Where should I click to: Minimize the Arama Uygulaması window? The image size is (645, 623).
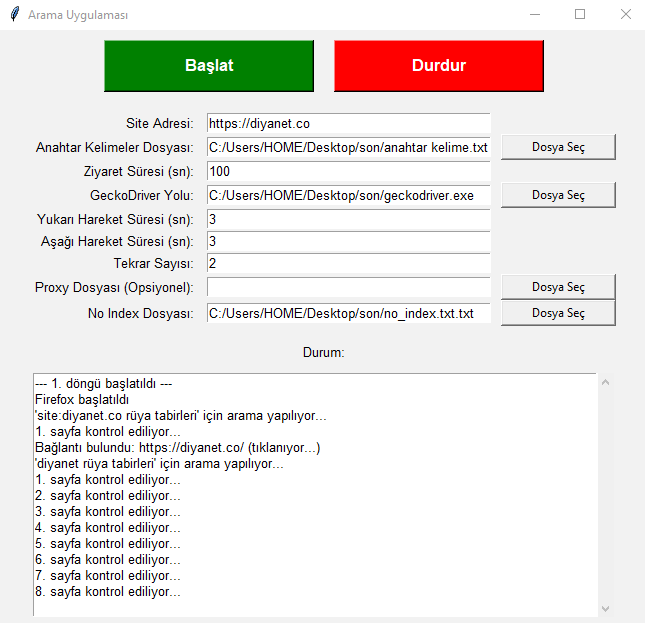535,14
